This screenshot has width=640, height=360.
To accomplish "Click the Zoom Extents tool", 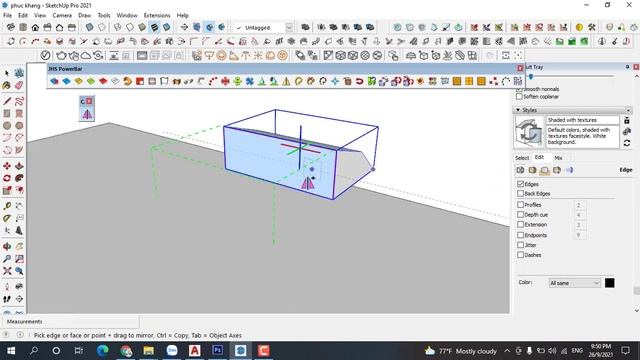I will pos(7,271).
